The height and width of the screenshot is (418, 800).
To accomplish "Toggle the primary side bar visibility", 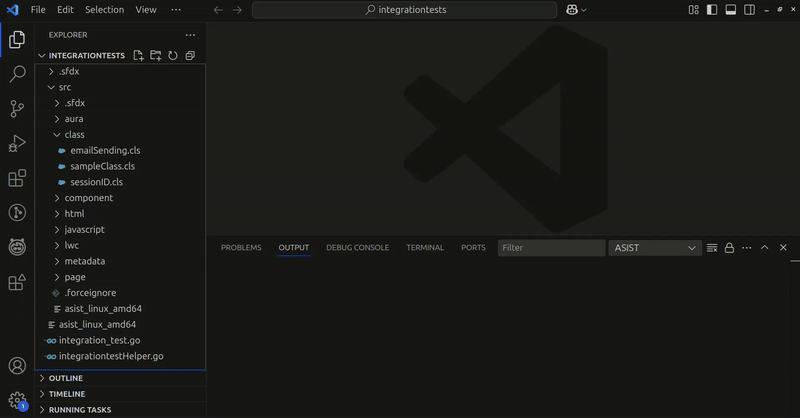I will 712,10.
